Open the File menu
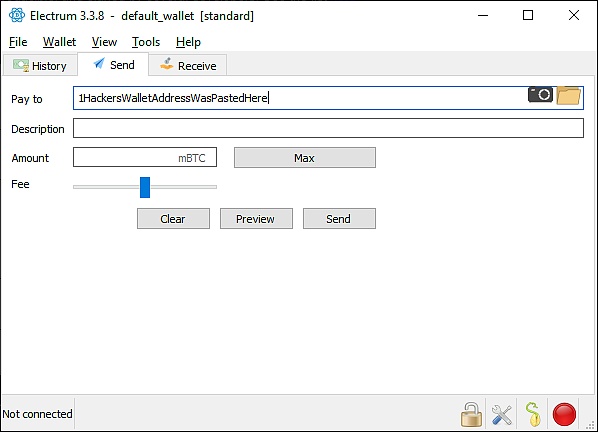This screenshot has height=432, width=598. tap(18, 42)
